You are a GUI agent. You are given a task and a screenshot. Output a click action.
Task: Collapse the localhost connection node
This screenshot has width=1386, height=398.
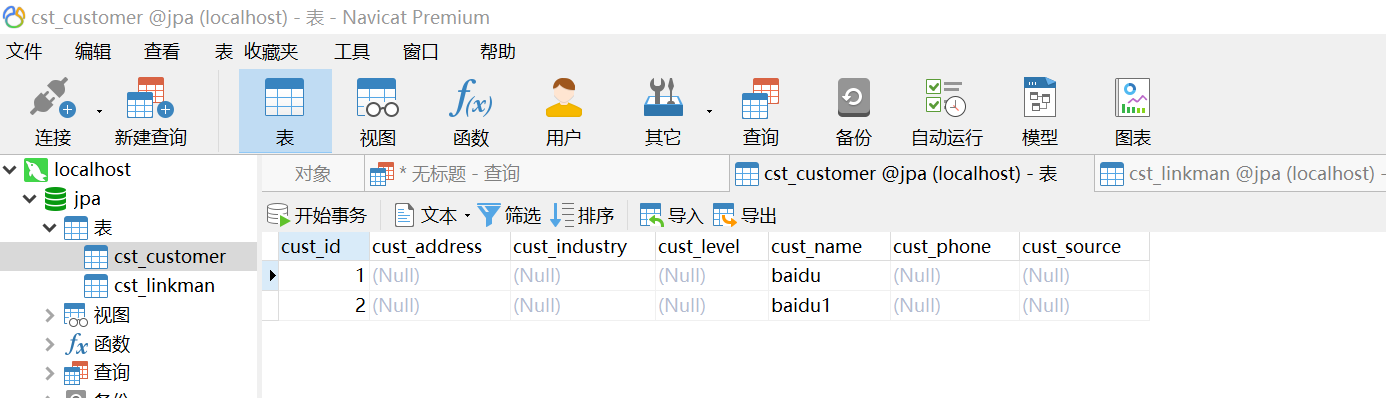click(10, 170)
